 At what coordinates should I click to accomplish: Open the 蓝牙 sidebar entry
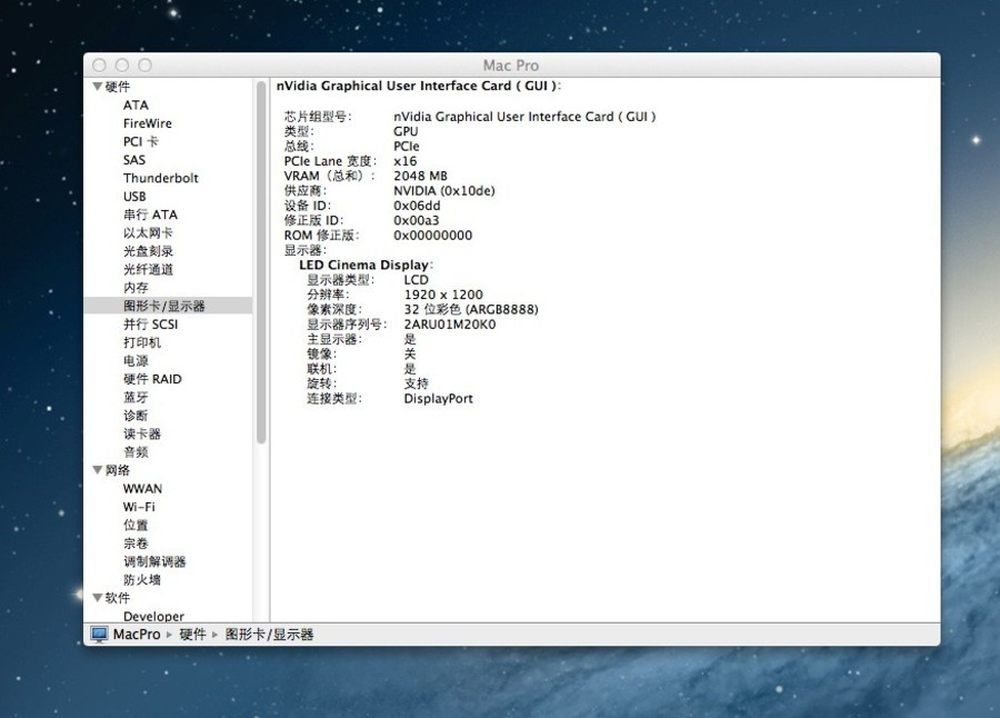click(x=136, y=397)
